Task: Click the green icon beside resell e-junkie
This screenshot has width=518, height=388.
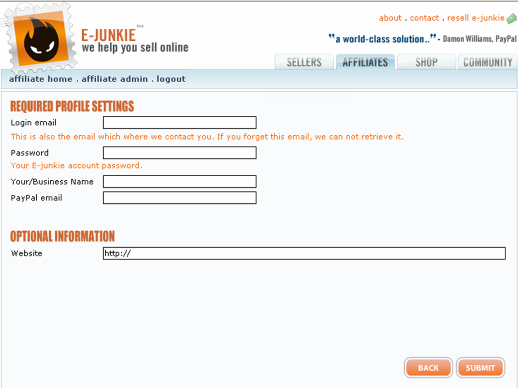Action: [512, 18]
